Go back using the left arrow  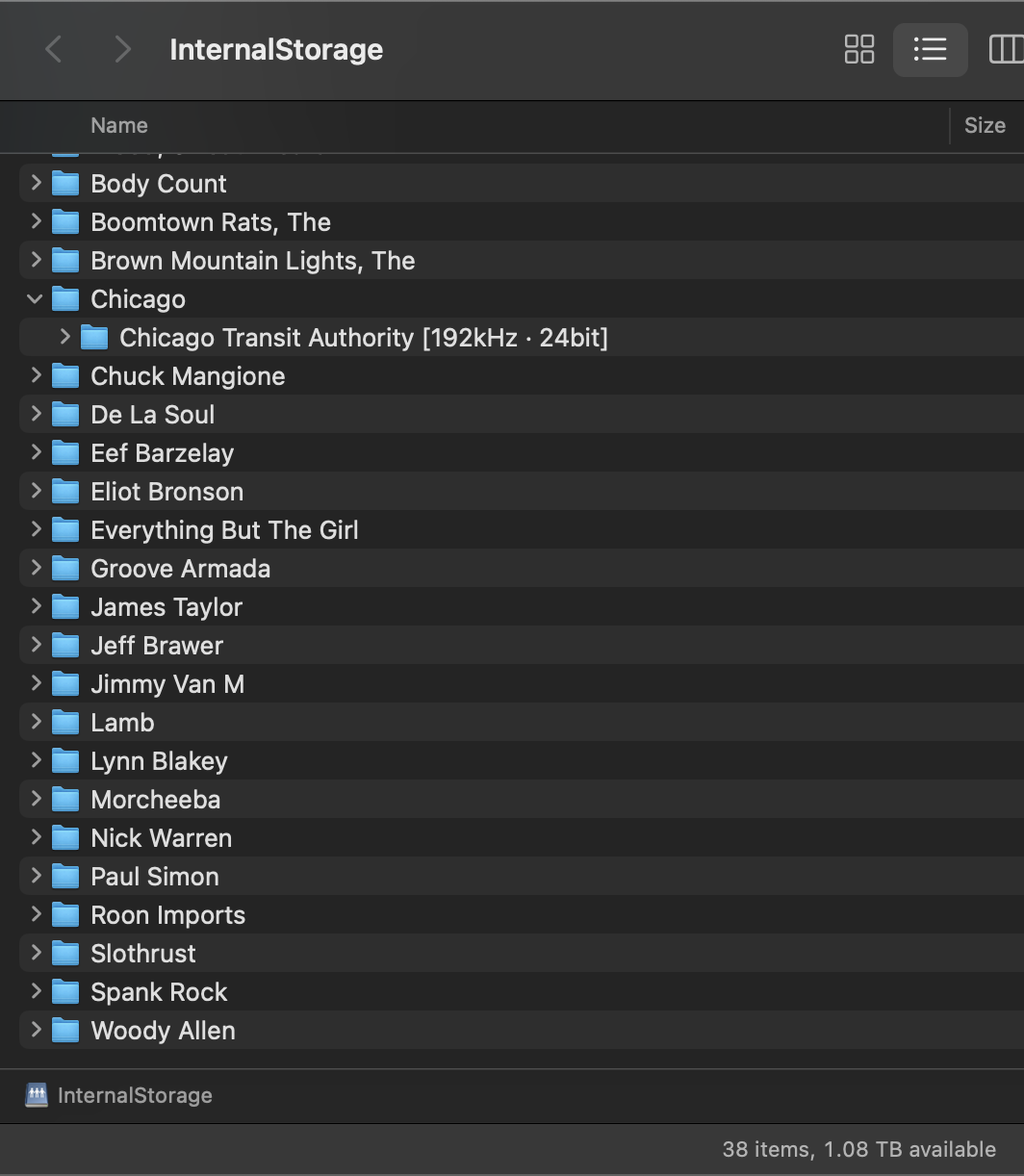click(54, 49)
